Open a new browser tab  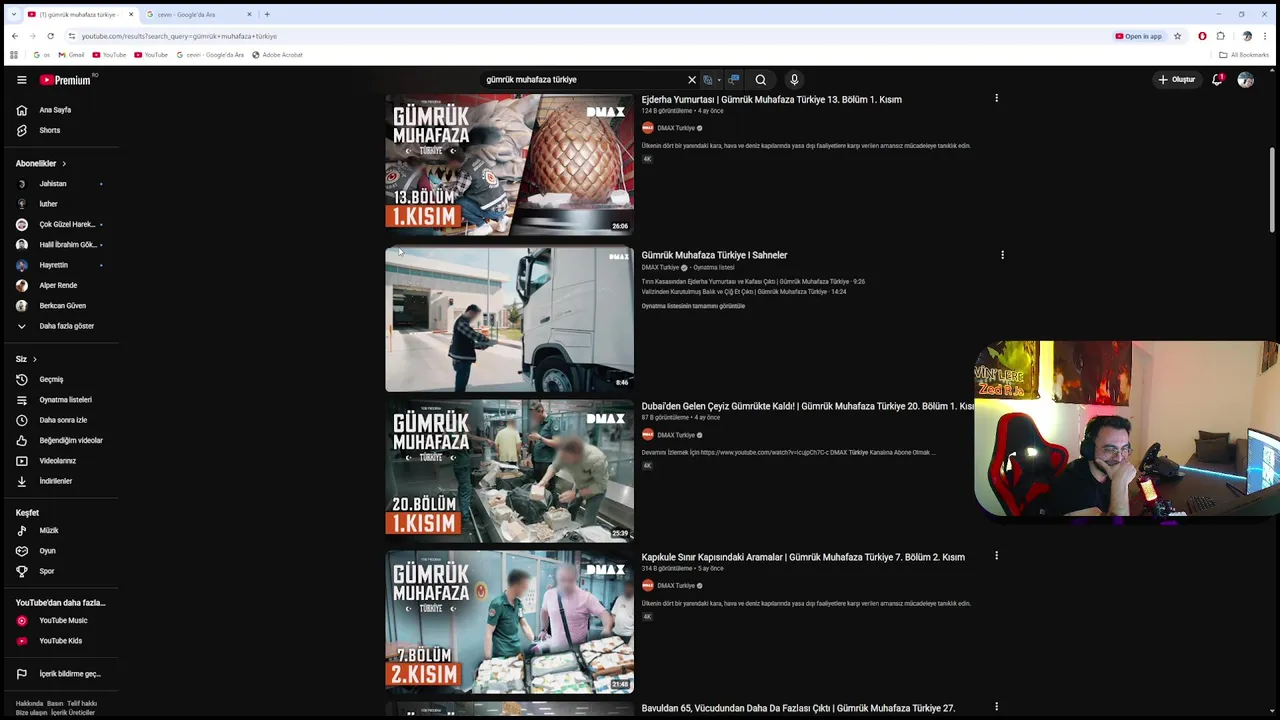[x=267, y=14]
